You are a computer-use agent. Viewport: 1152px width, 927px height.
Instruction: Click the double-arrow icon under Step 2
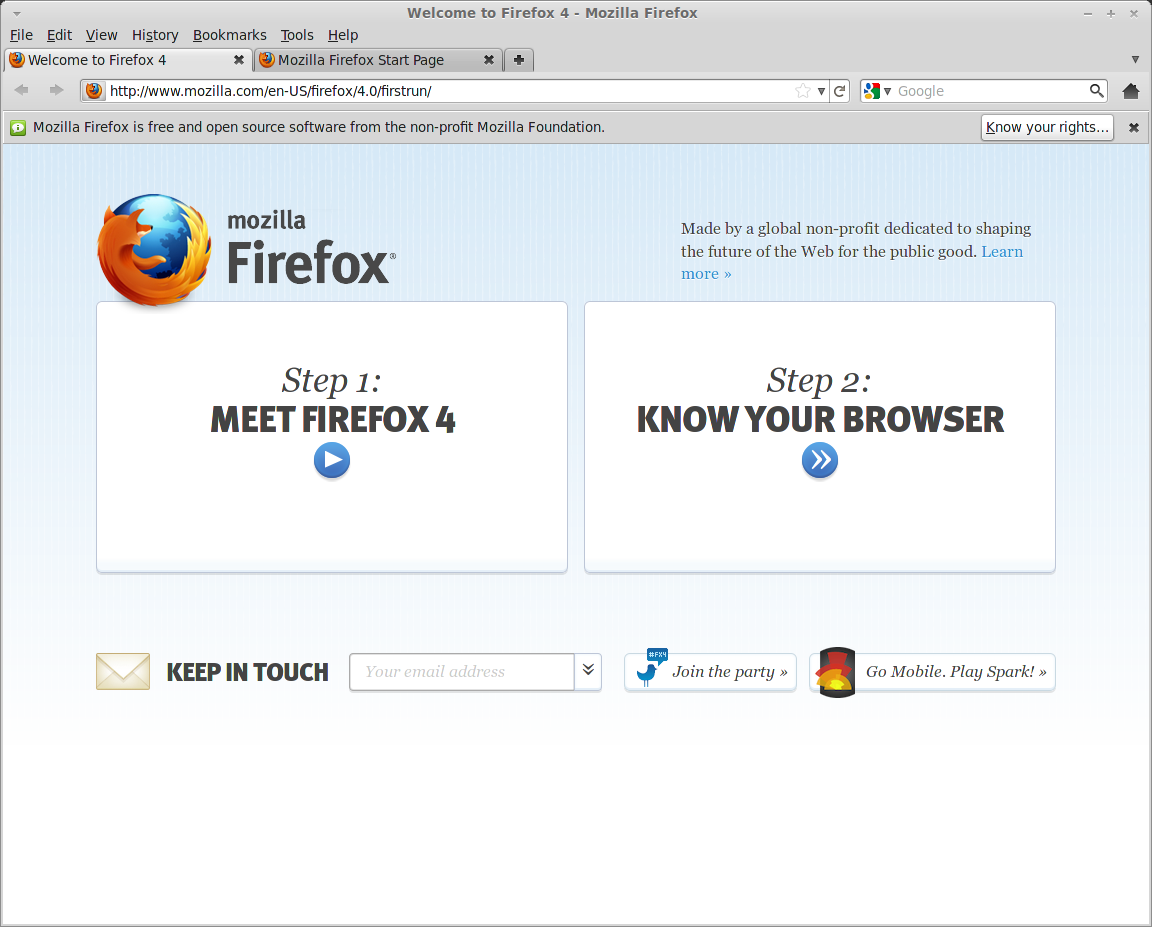(x=820, y=461)
